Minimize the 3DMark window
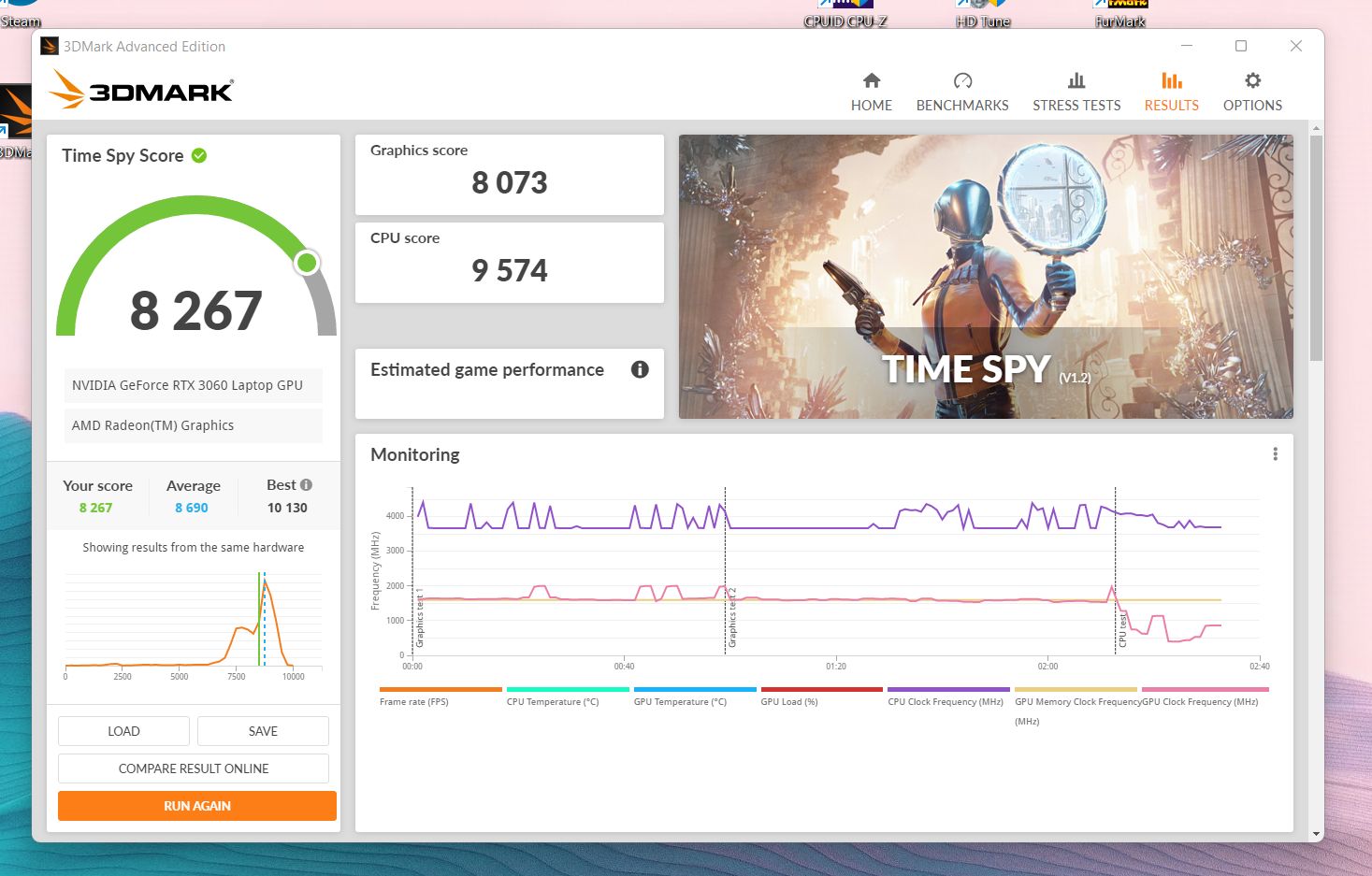This screenshot has width=1372, height=876. tap(1187, 46)
